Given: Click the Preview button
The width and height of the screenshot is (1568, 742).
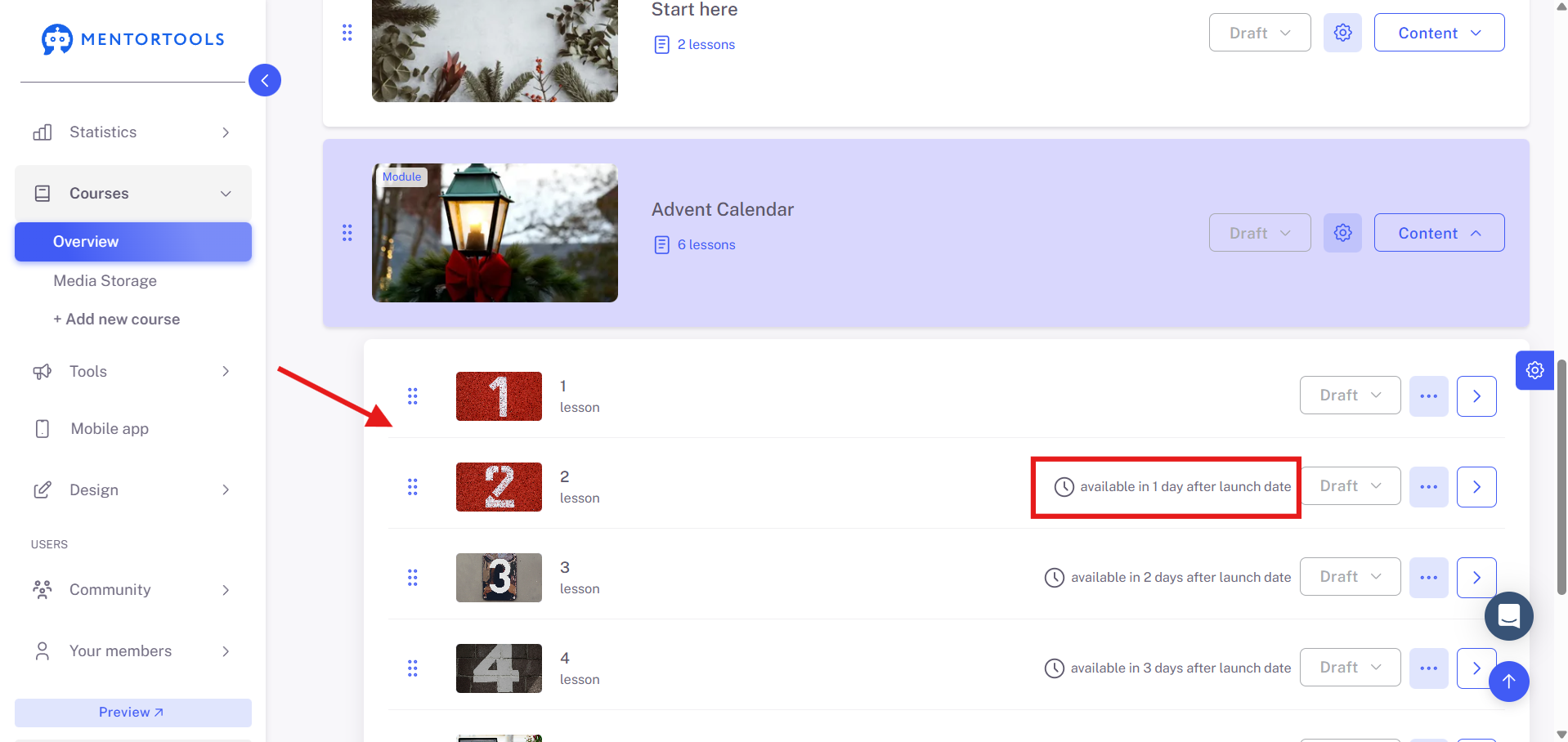Looking at the screenshot, I should coord(132,713).
